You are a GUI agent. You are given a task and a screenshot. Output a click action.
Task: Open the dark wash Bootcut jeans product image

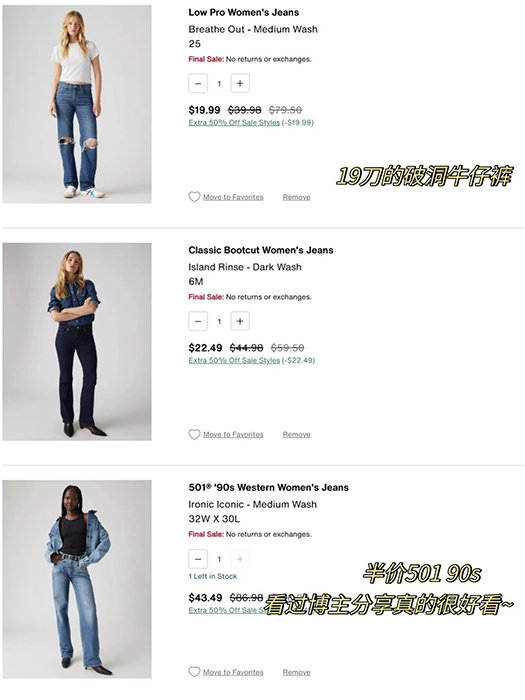[x=77, y=342]
